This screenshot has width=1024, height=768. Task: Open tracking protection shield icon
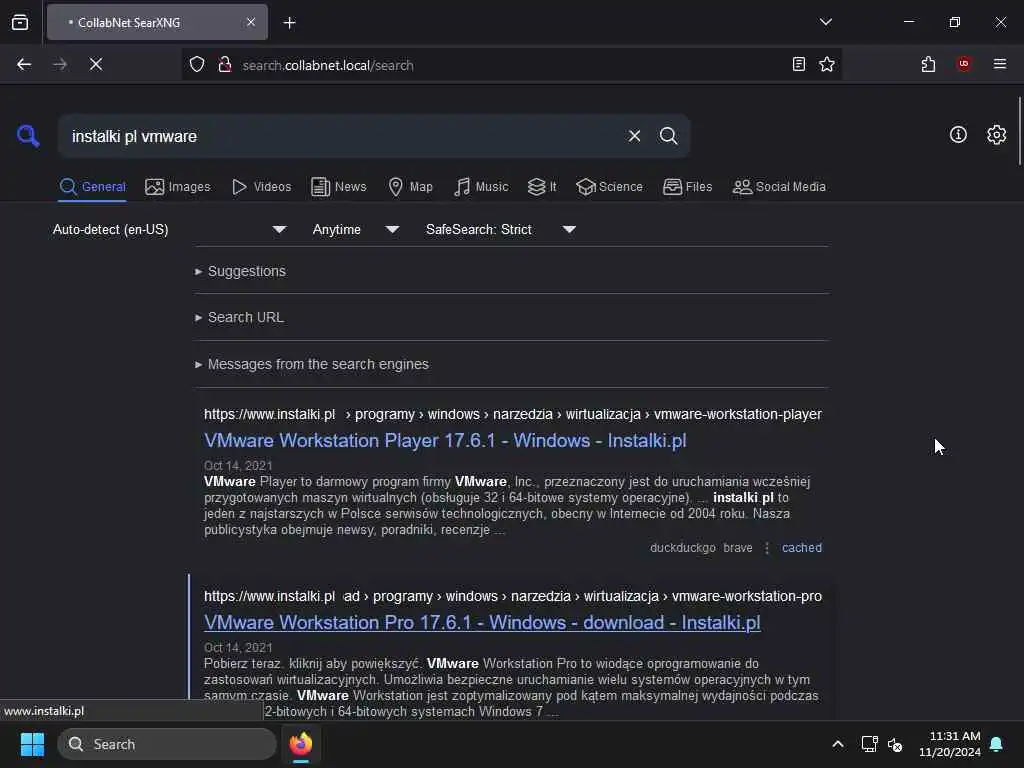pyautogui.click(x=197, y=65)
